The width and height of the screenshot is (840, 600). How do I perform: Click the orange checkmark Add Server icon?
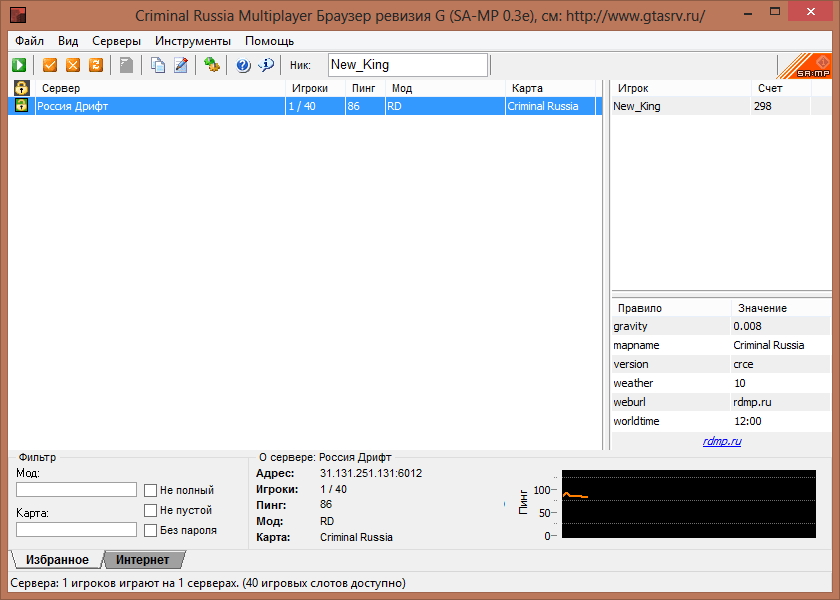tap(50, 65)
